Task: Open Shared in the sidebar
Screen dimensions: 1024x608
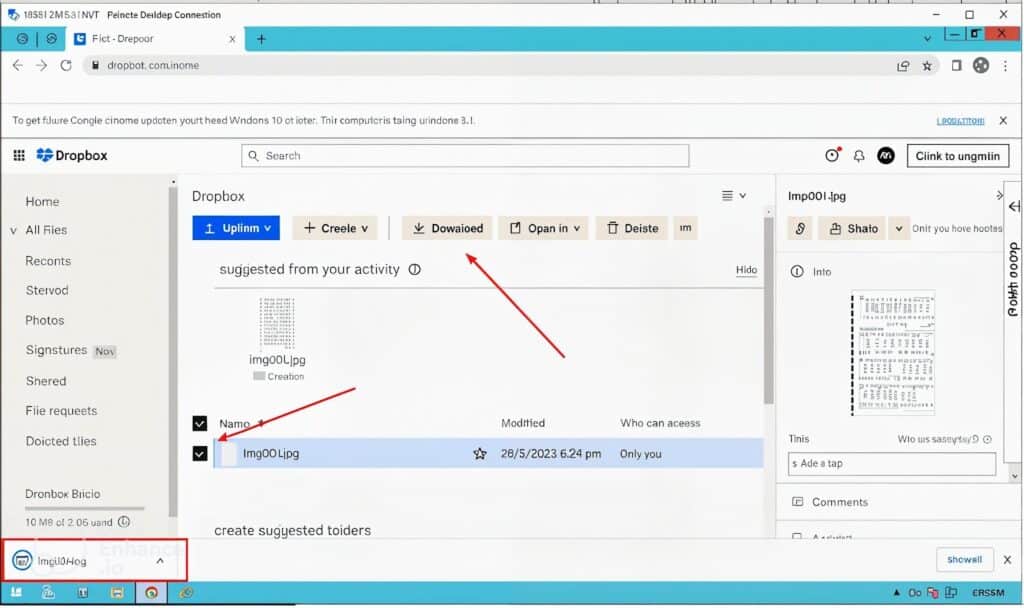Action: click(x=46, y=381)
